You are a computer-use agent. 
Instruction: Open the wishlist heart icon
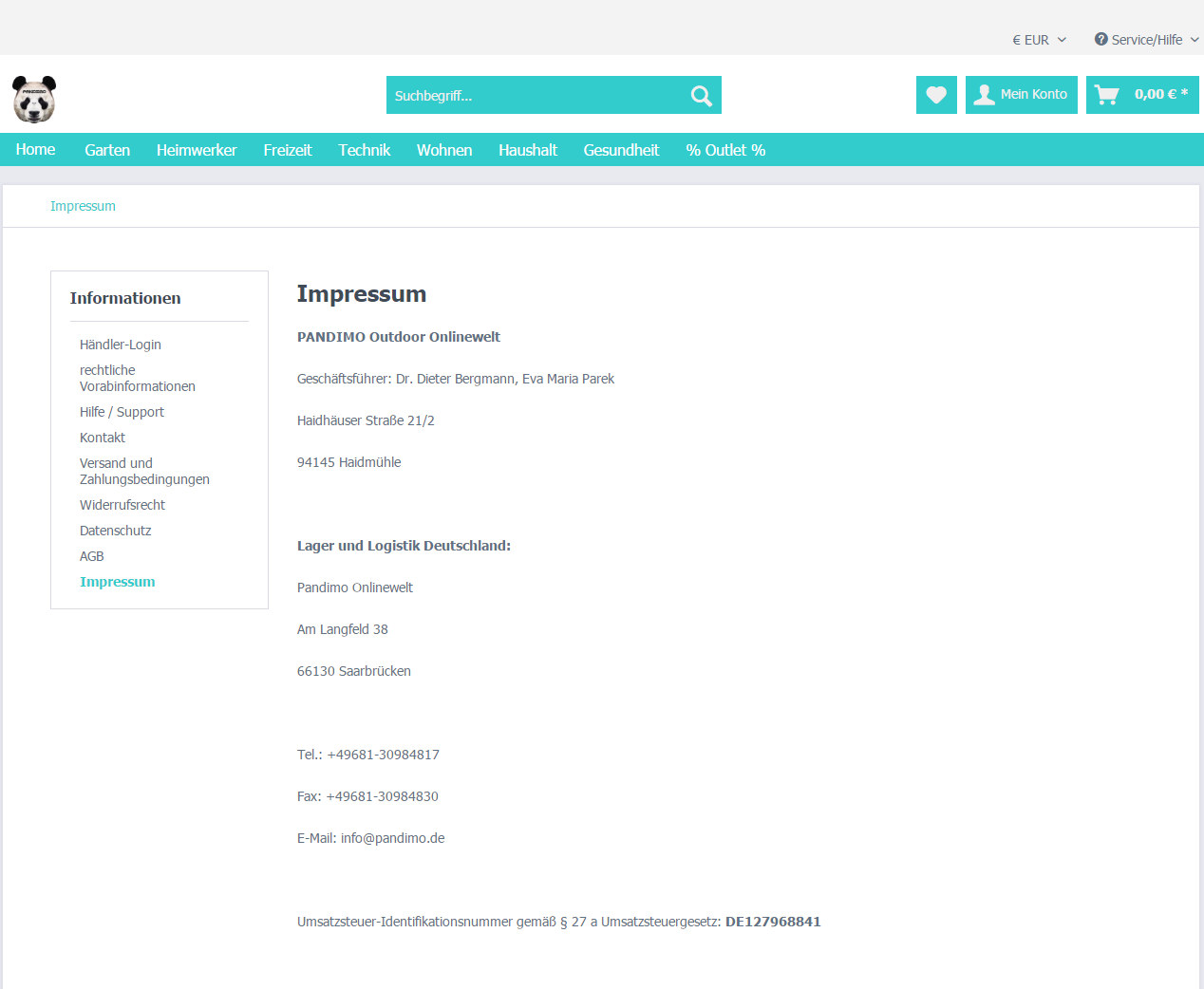pyautogui.click(x=936, y=95)
